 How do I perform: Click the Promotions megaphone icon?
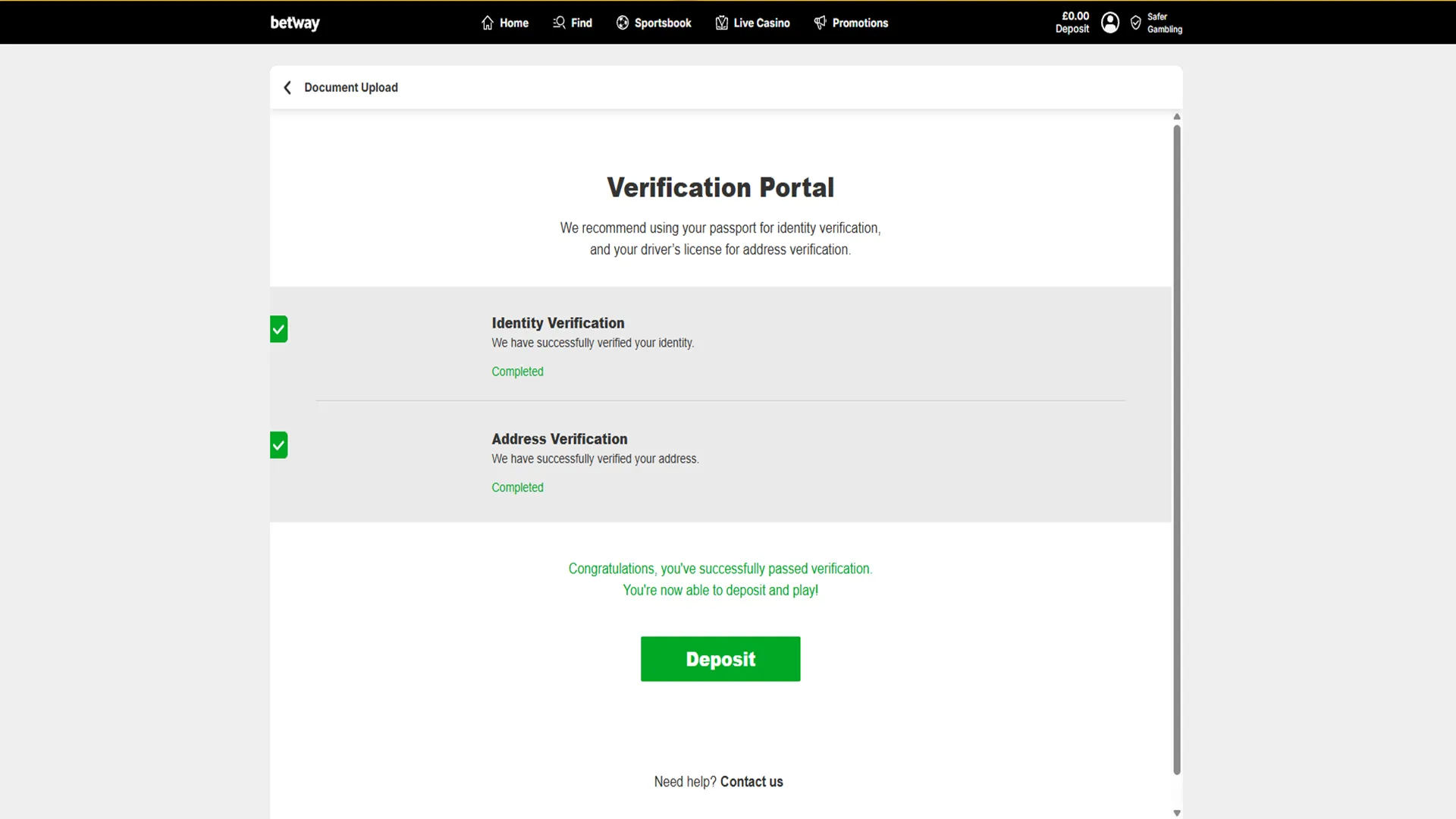click(x=820, y=23)
